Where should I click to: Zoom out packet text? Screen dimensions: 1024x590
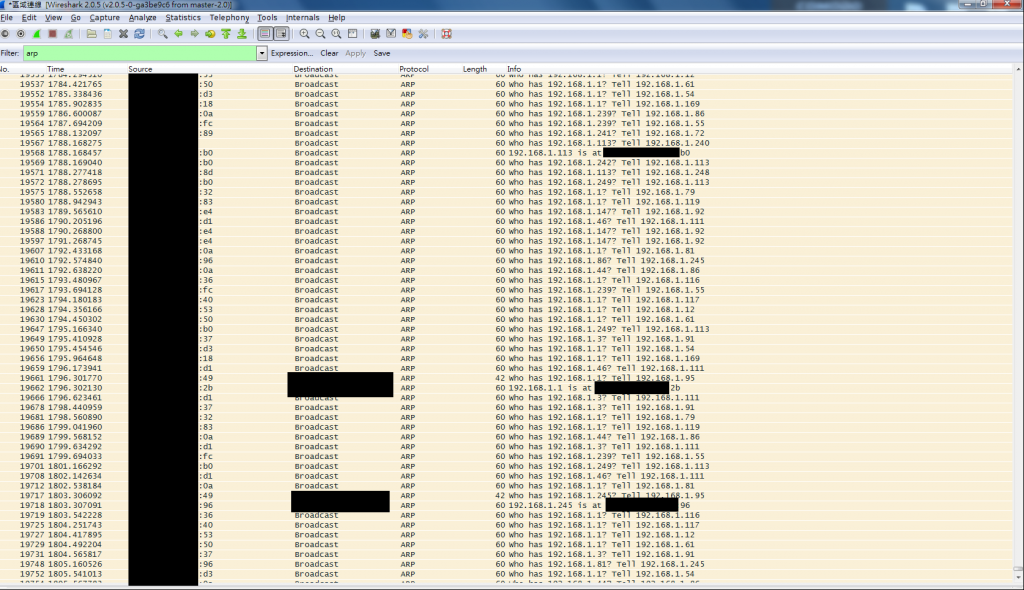click(x=320, y=34)
